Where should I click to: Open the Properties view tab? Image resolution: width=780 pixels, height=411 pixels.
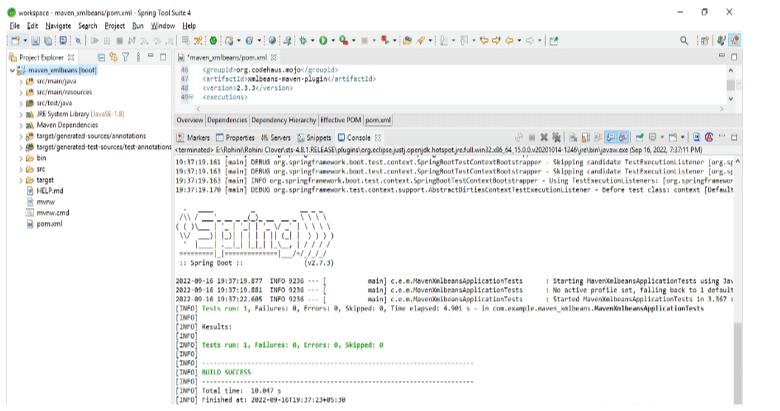click(235, 138)
